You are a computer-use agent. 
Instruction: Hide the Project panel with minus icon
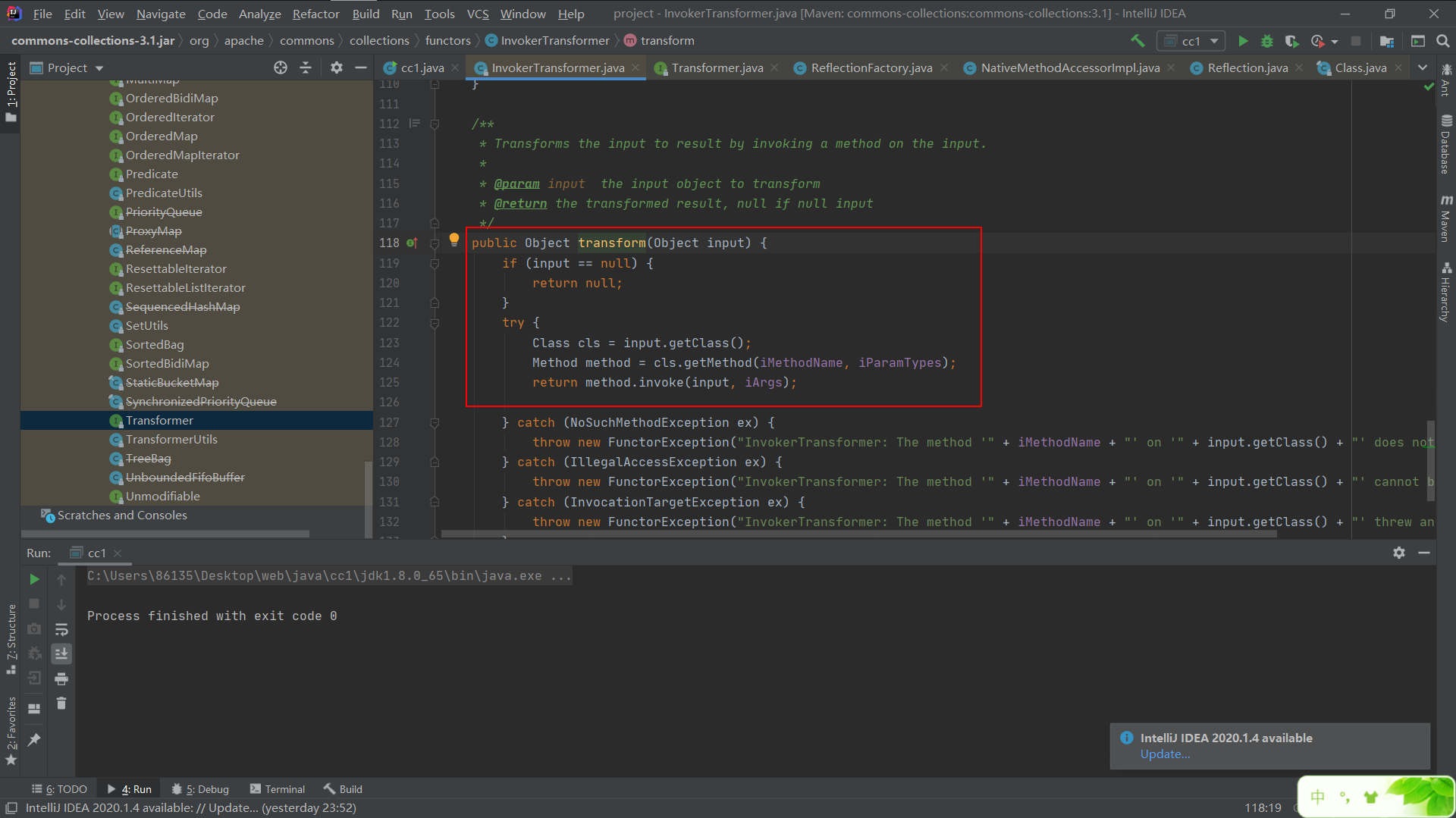click(x=361, y=67)
